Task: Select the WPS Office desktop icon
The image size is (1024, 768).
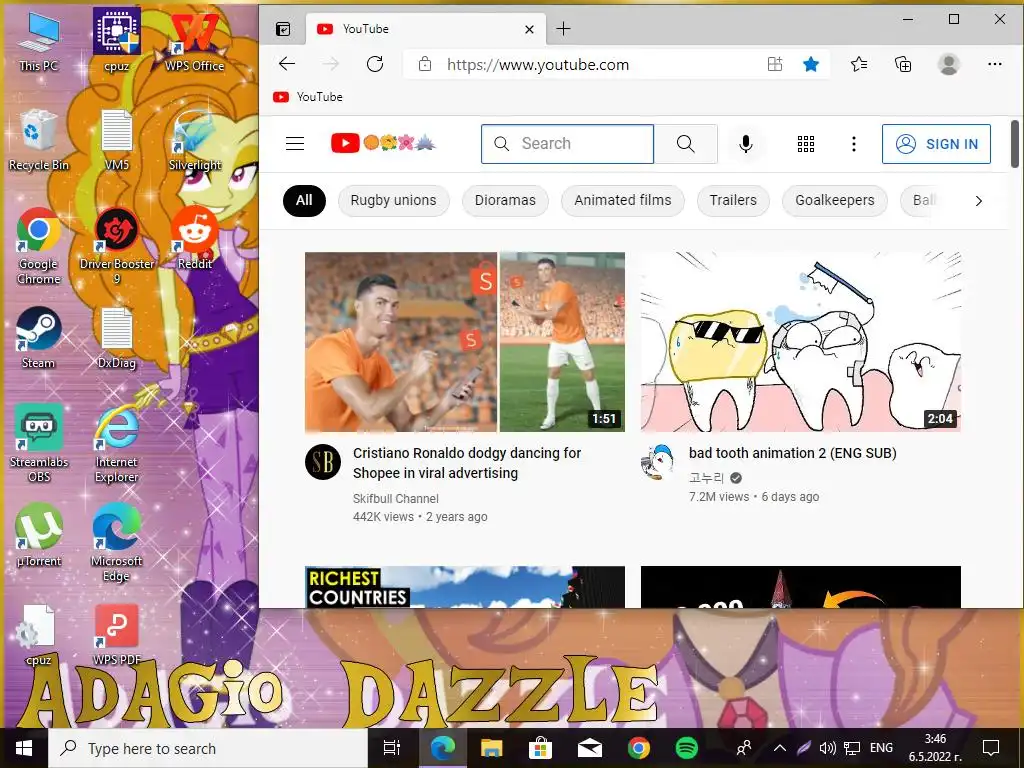Action: click(195, 40)
